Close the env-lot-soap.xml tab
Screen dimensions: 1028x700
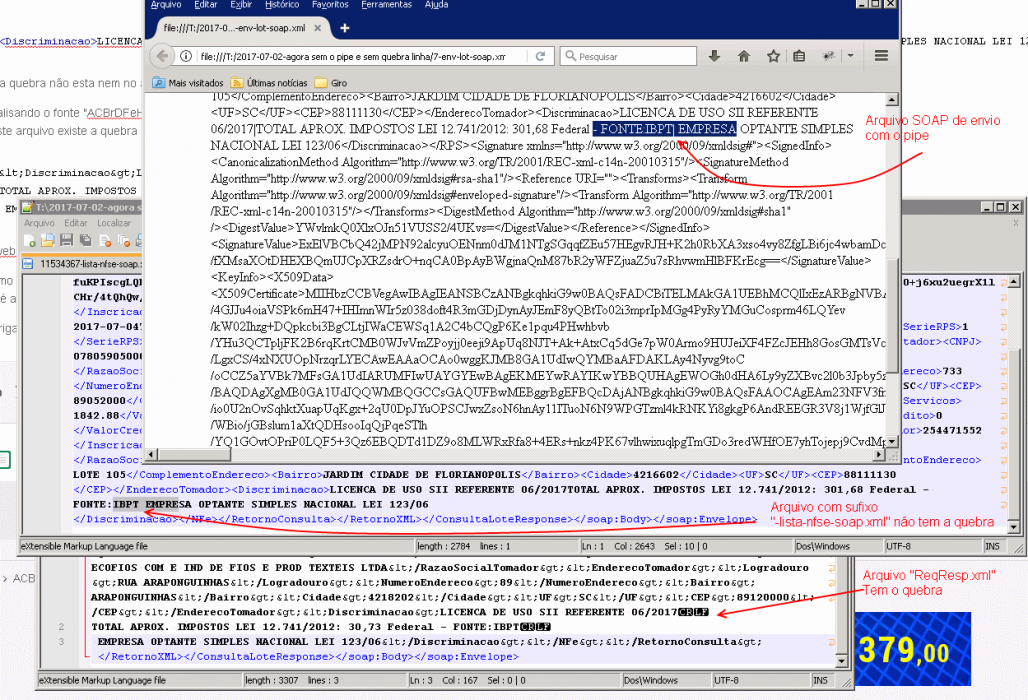pyautogui.click(x=317, y=28)
